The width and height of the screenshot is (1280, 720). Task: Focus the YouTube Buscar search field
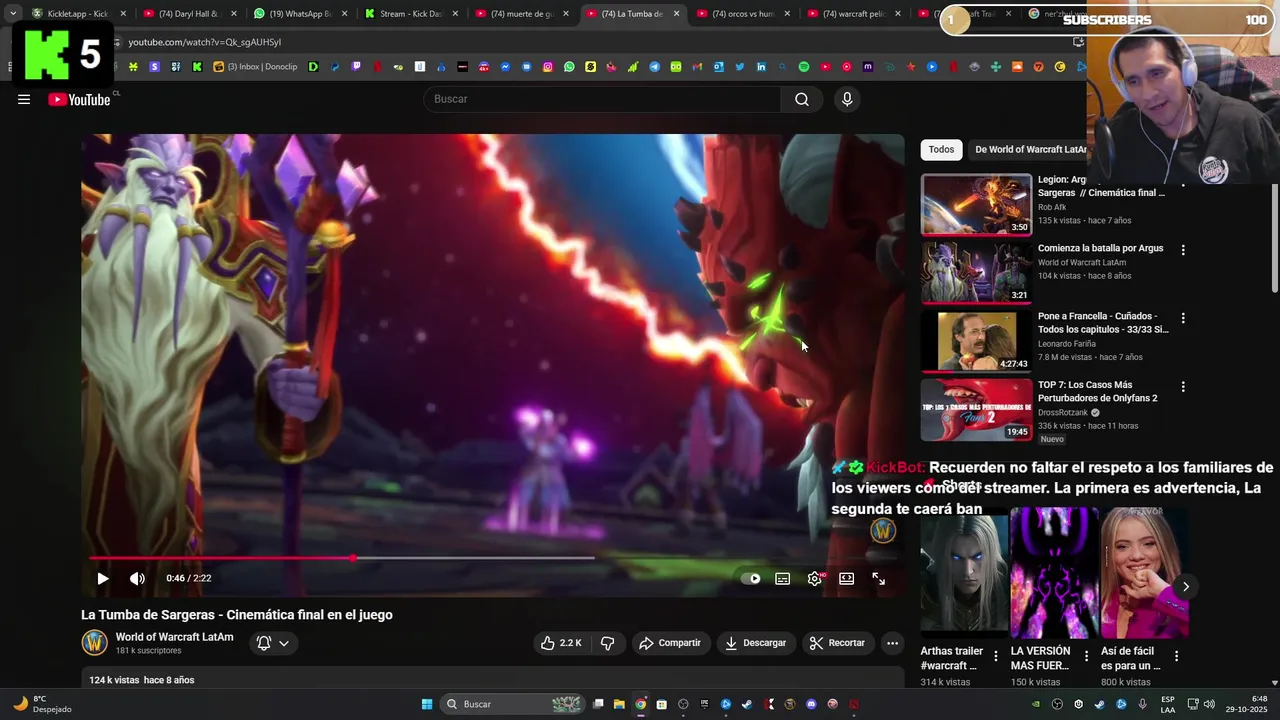pos(602,99)
